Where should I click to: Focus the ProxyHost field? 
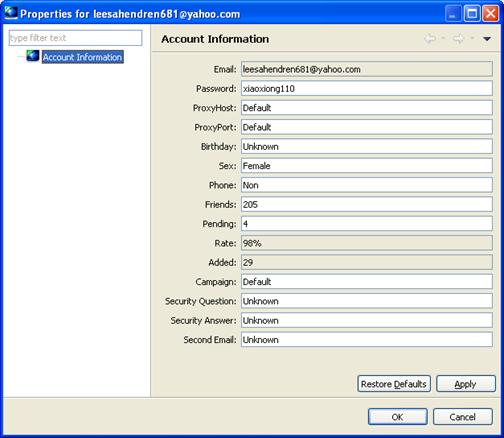tap(367, 108)
